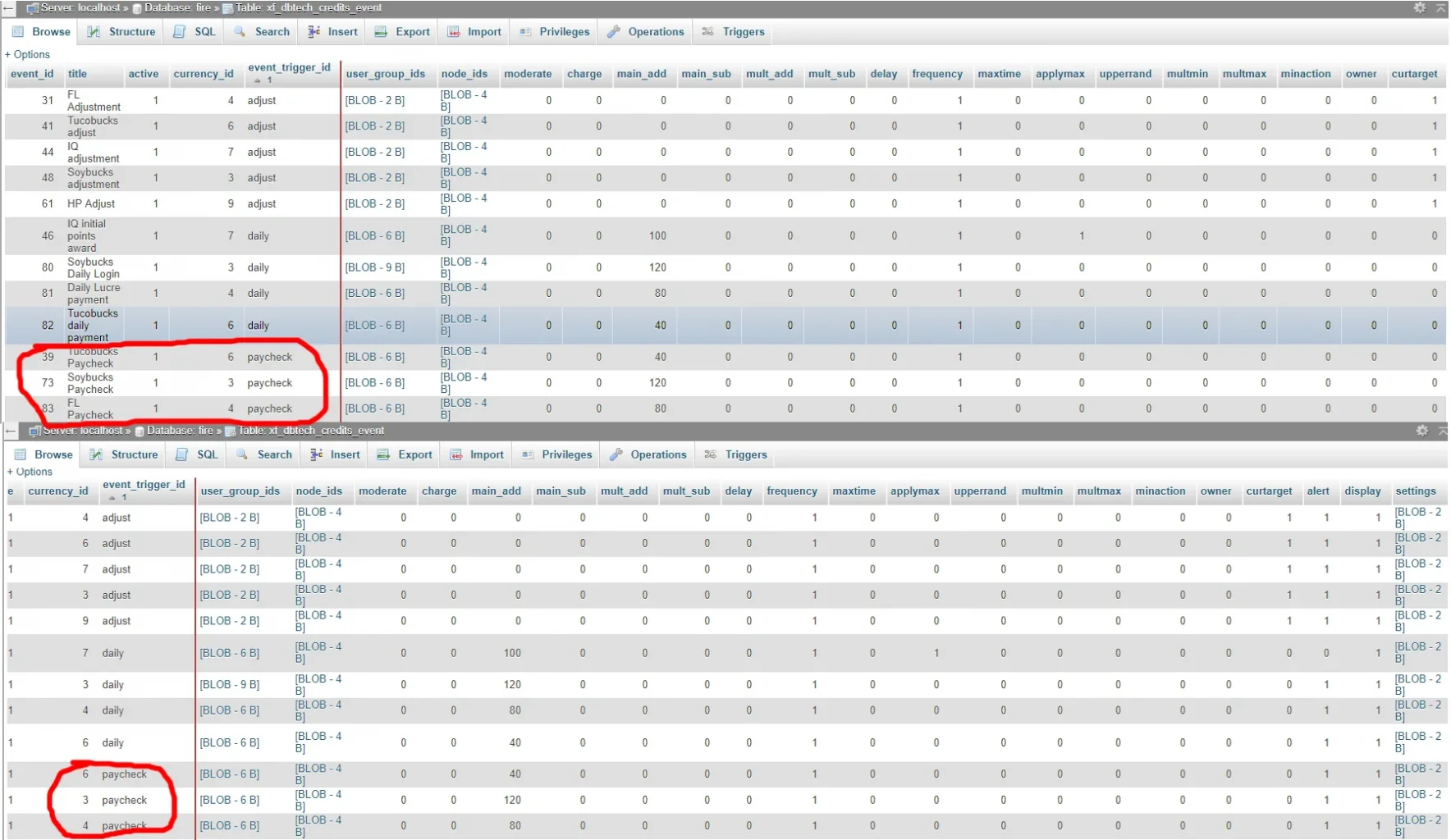Sort by title column header

[77, 74]
